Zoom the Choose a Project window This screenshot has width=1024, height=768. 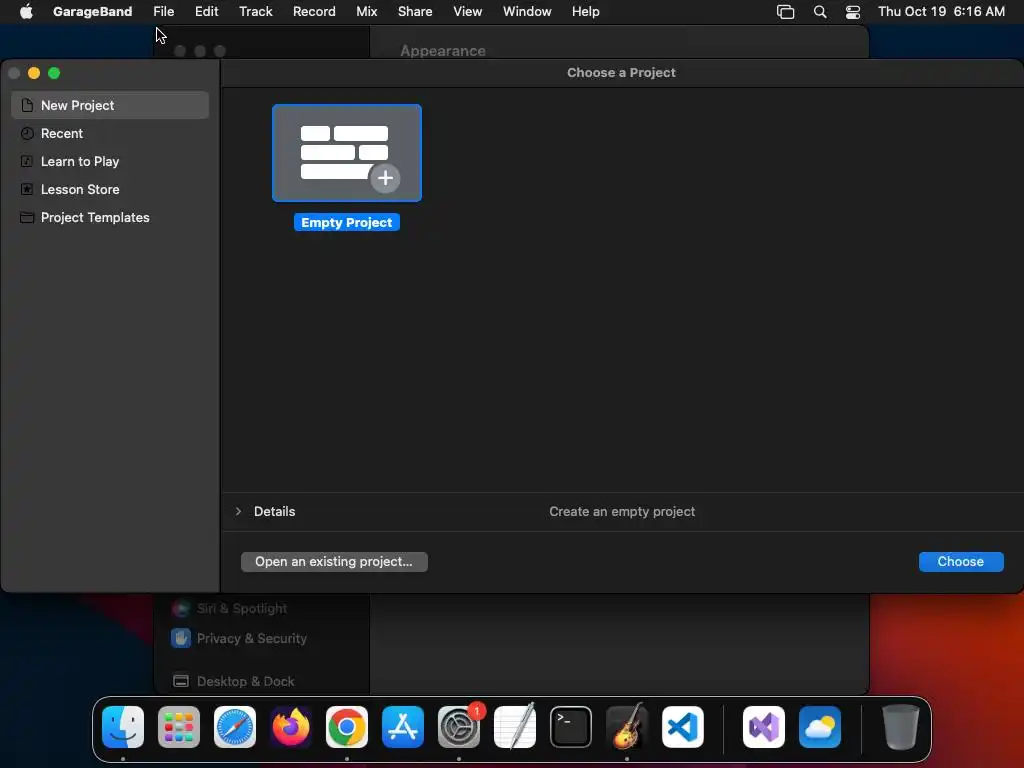pyautogui.click(x=54, y=73)
